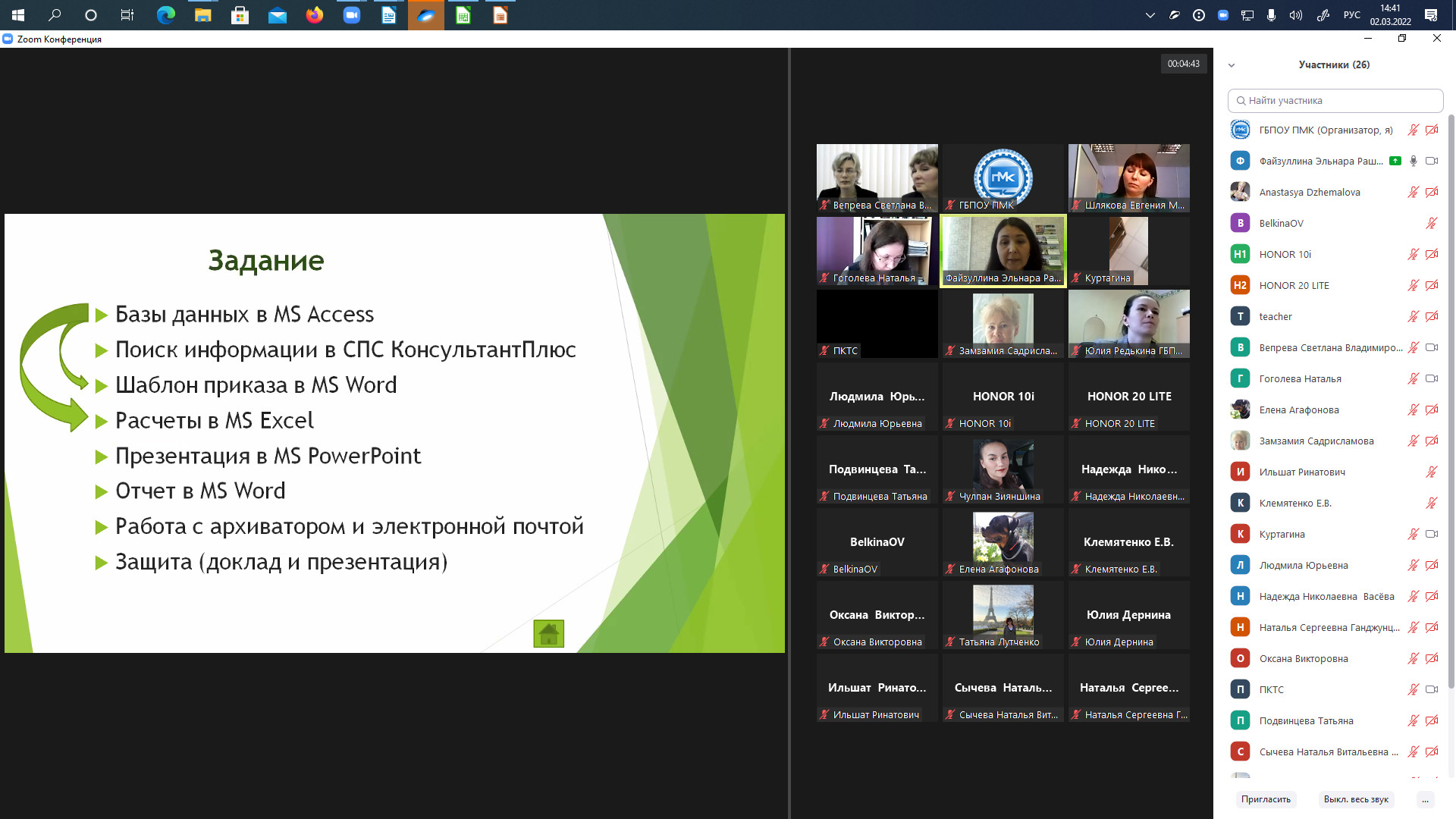Select the black ПКТС video tile
The height and width of the screenshot is (819, 1456).
(x=877, y=324)
